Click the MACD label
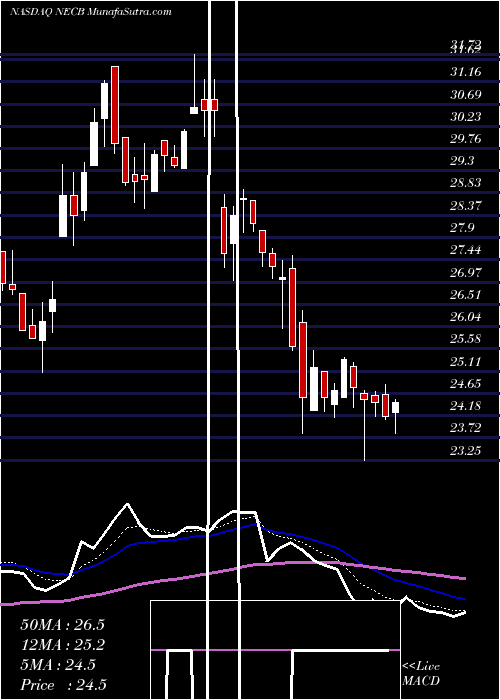The image size is (500, 700). [421, 681]
